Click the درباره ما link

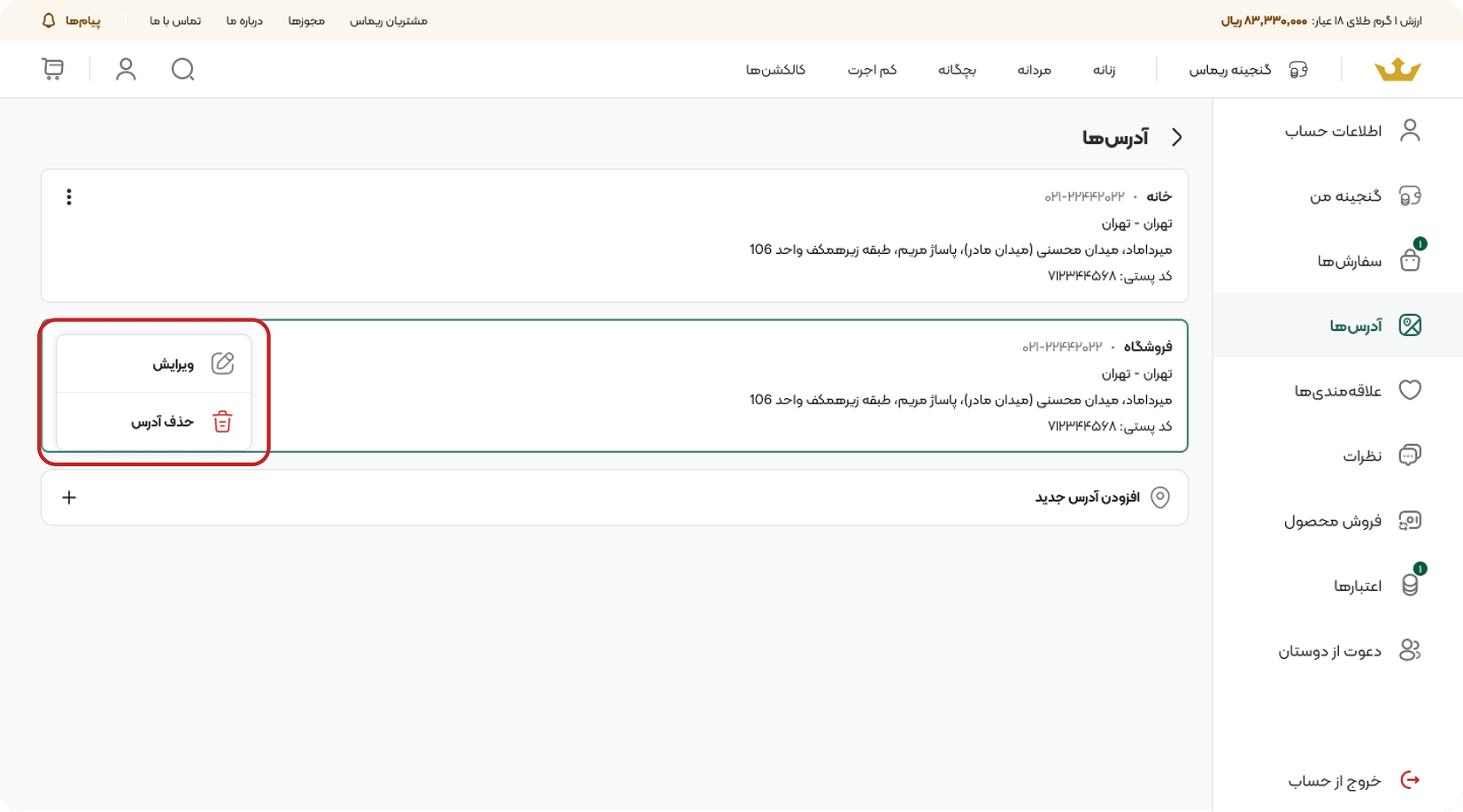pyautogui.click(x=244, y=20)
